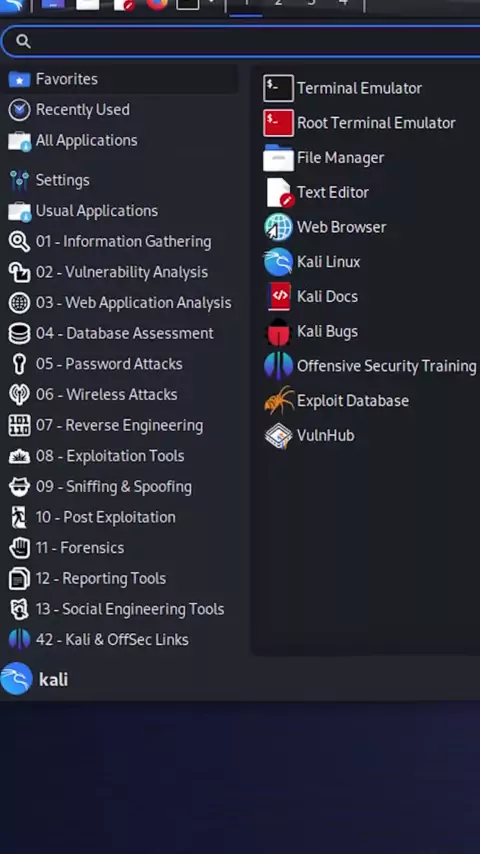The image size is (480, 854).
Task: Open 42 - Kali & OffSec Links
Action: click(119, 639)
